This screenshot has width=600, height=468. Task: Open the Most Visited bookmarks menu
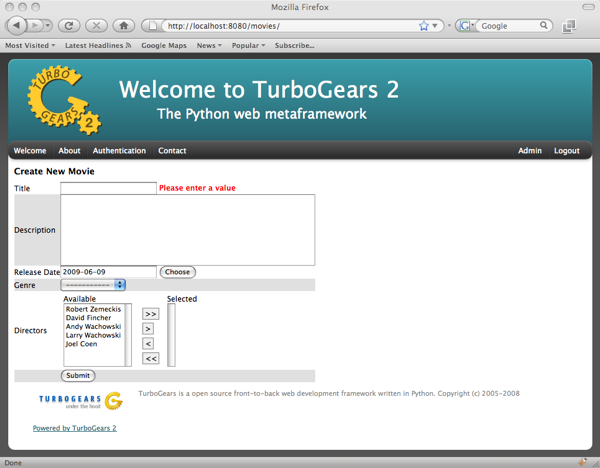tap(30, 45)
